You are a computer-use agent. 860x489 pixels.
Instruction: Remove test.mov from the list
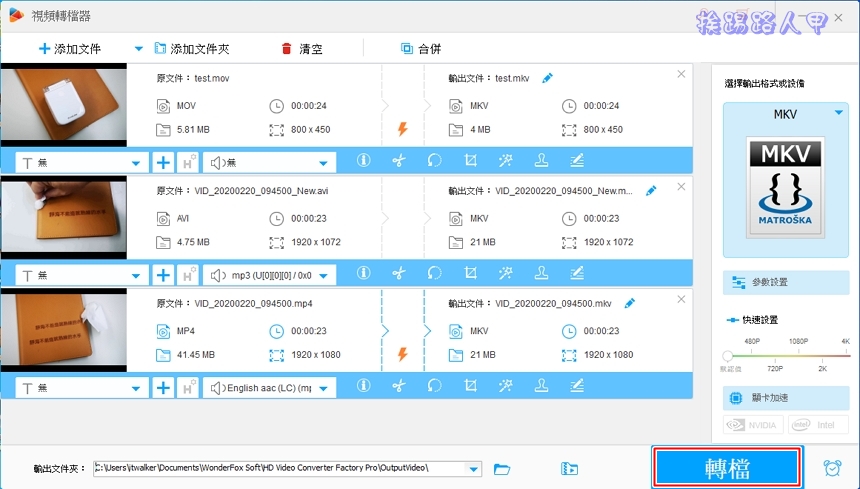[x=681, y=74]
